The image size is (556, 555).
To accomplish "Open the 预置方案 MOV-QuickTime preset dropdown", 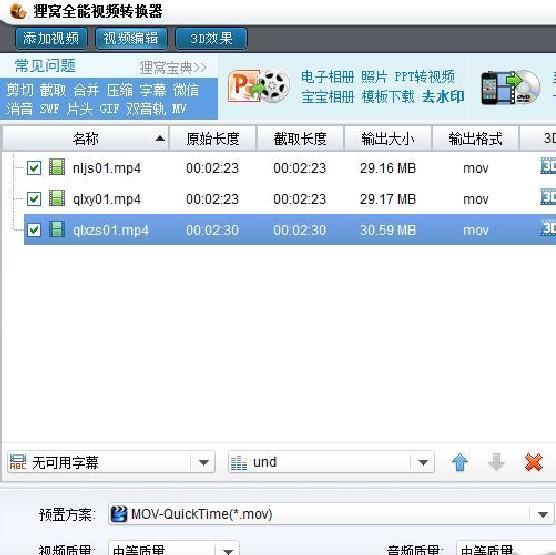I will tap(330, 514).
